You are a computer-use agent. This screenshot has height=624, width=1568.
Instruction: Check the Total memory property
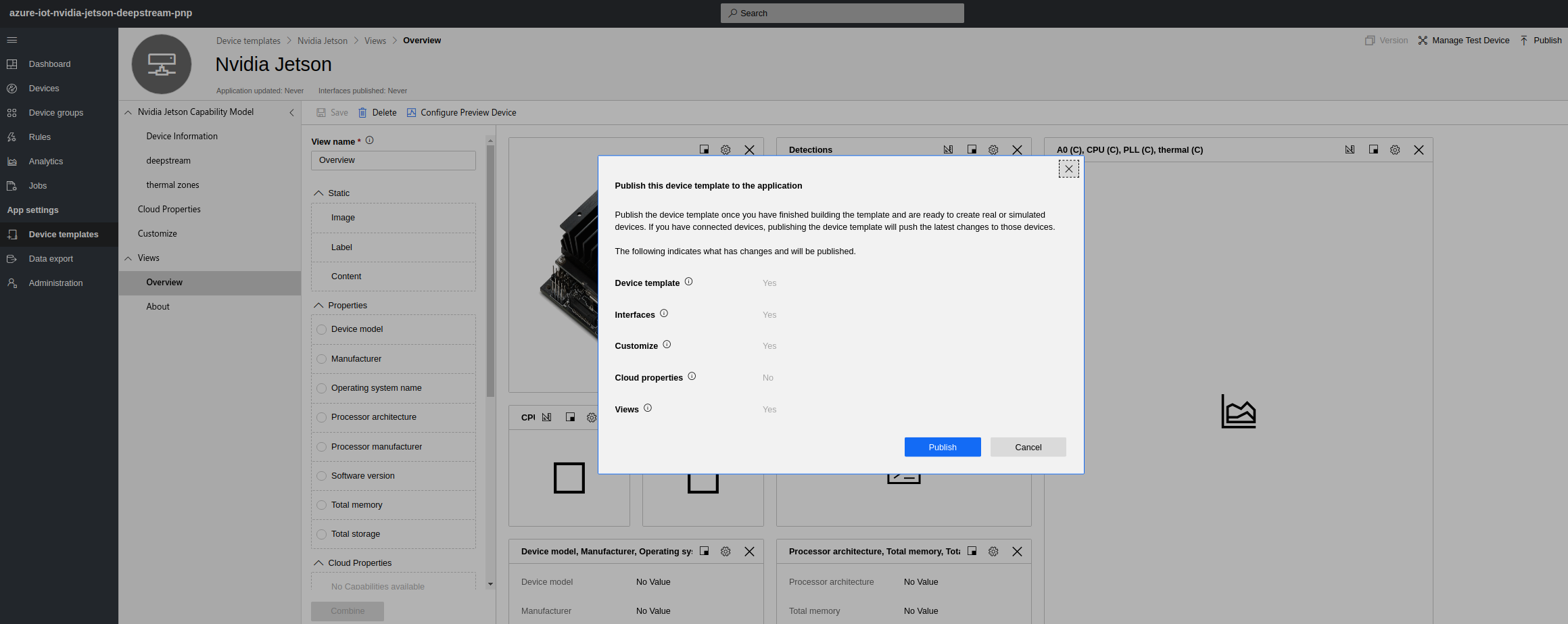[322, 505]
